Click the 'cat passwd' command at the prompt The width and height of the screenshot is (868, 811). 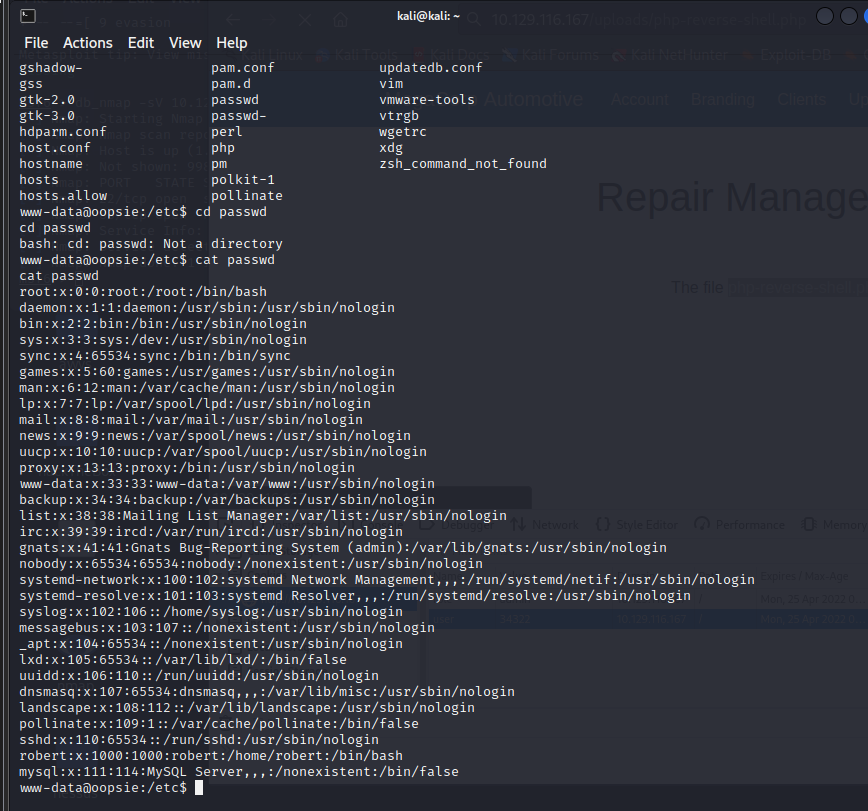[235, 260]
